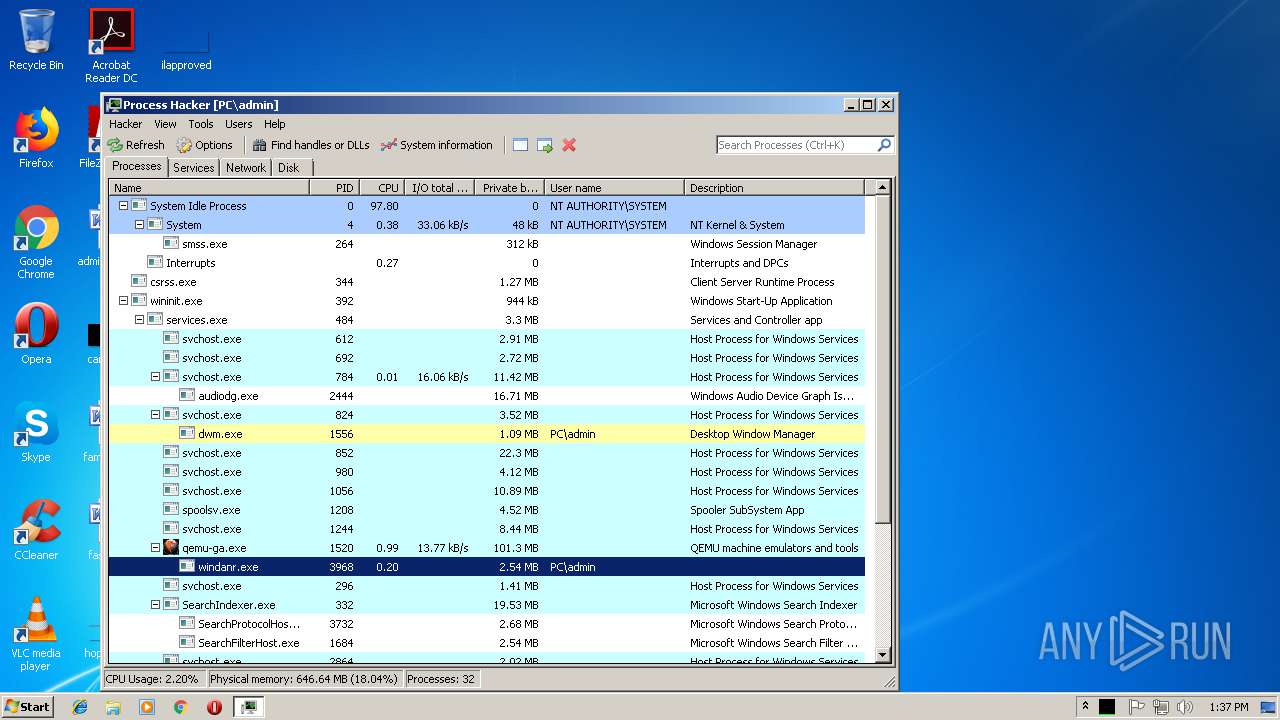This screenshot has width=1280, height=720.
Task: Open the Skype desktop shortcut
Action: 36,432
